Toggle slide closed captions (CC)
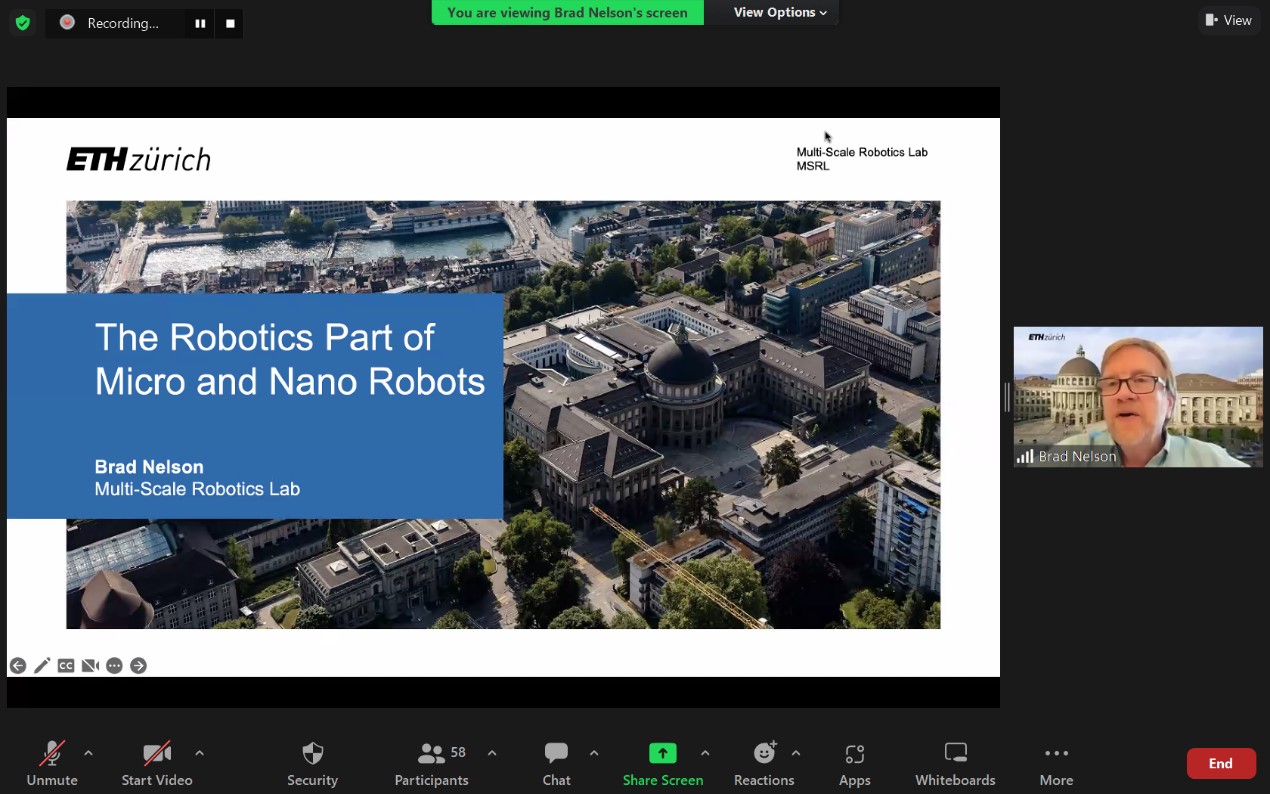The height and width of the screenshot is (794, 1270). pyautogui.click(x=66, y=666)
